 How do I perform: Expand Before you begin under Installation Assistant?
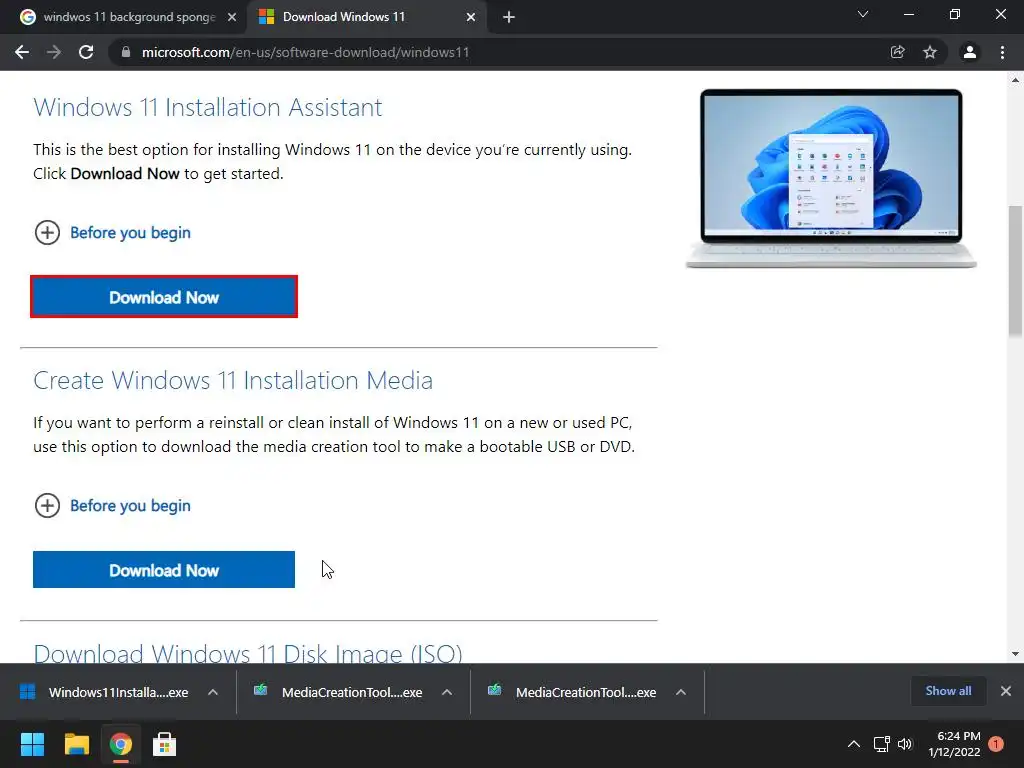(112, 232)
